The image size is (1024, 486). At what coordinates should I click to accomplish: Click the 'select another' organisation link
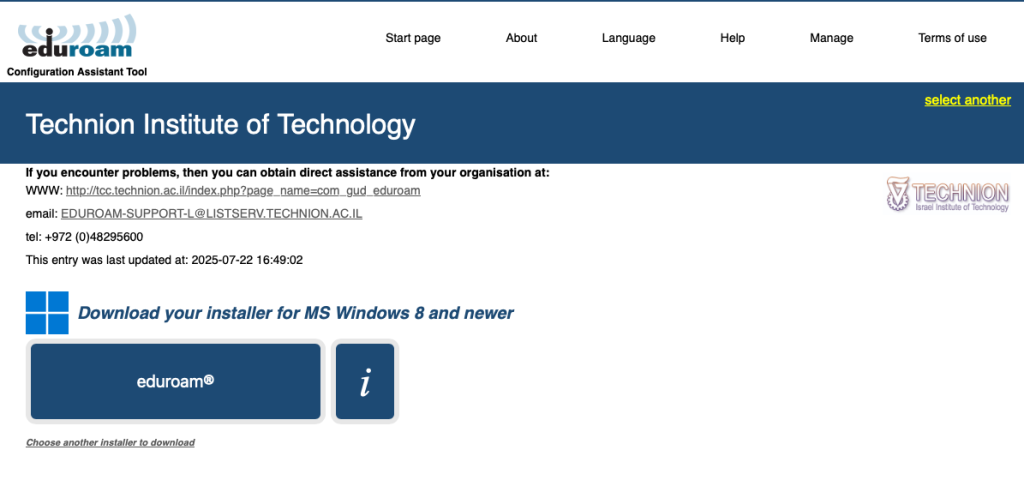pyautogui.click(x=967, y=100)
